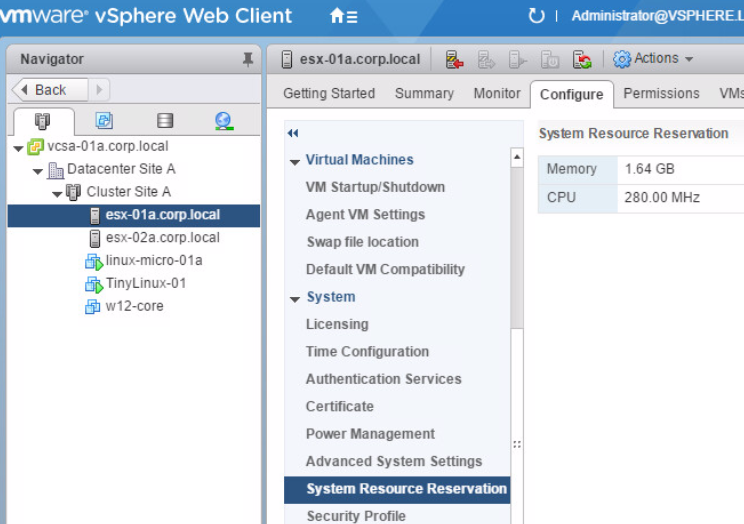Screen dimensions: 744x524
Task: Open the home menu icon
Action: [x=343, y=17]
